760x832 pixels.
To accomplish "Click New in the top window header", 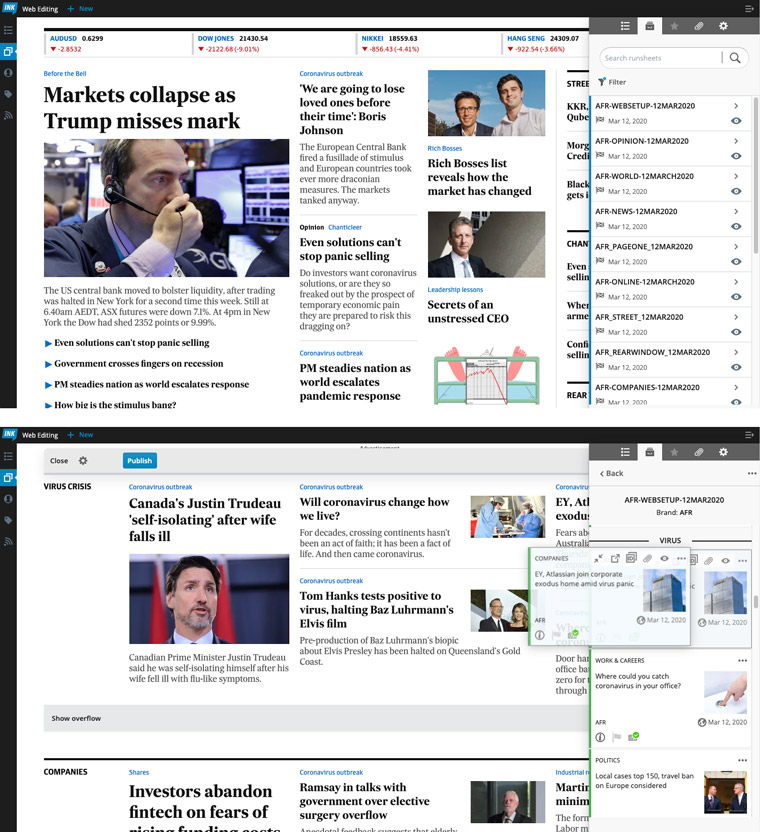I will (x=81, y=8).
